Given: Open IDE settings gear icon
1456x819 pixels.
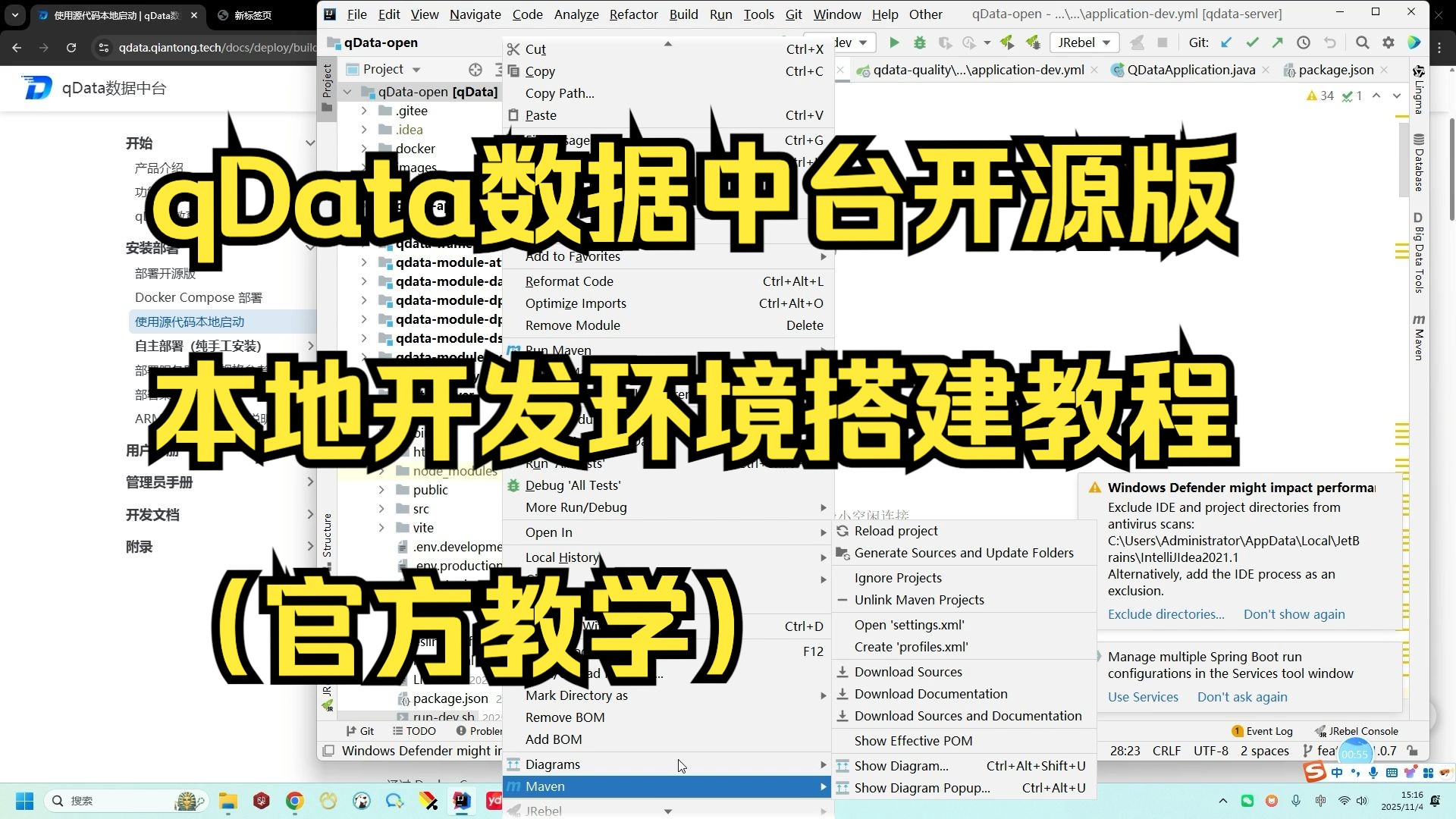Looking at the screenshot, I should 1388,43.
